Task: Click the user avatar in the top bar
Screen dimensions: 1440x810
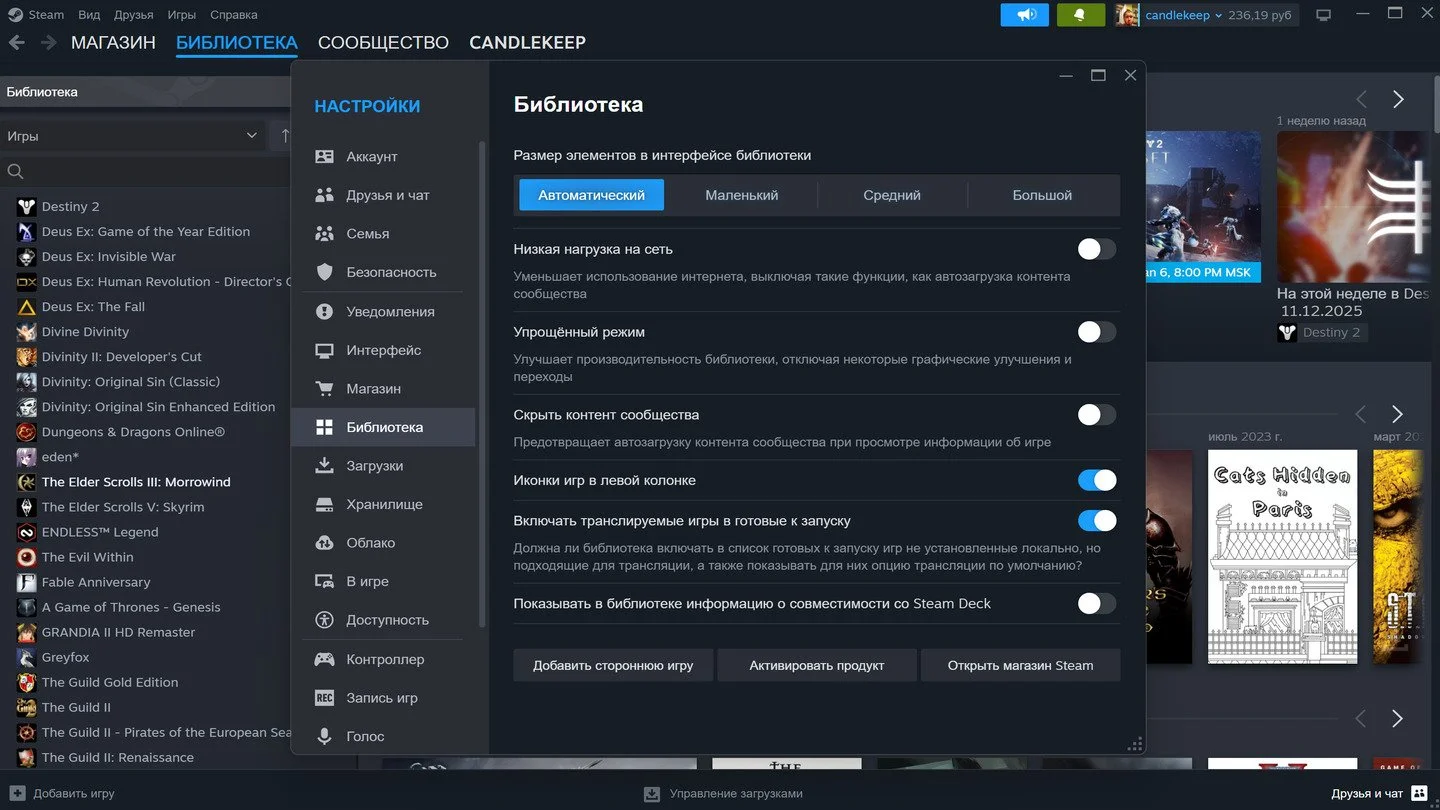Action: tap(1127, 15)
